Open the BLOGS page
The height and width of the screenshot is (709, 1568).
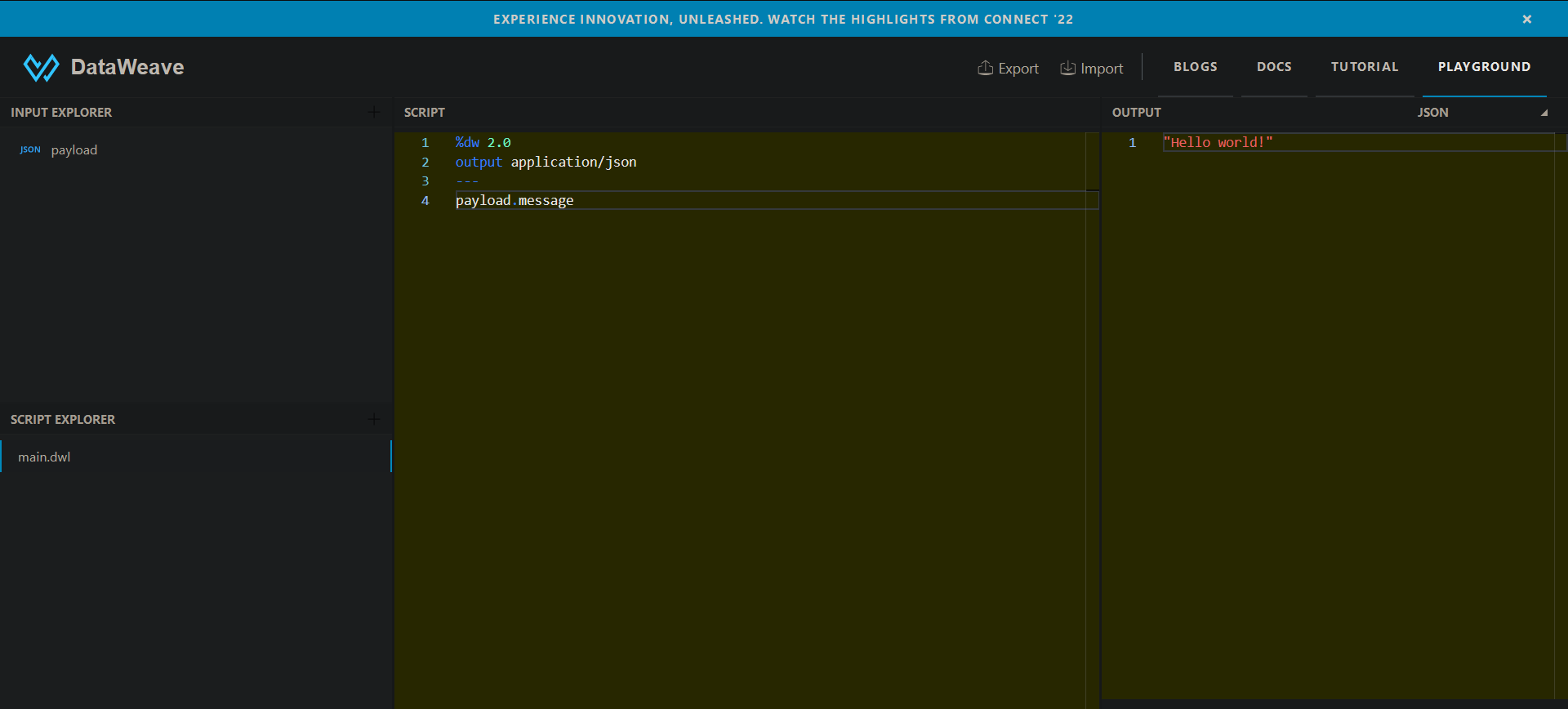point(1196,67)
